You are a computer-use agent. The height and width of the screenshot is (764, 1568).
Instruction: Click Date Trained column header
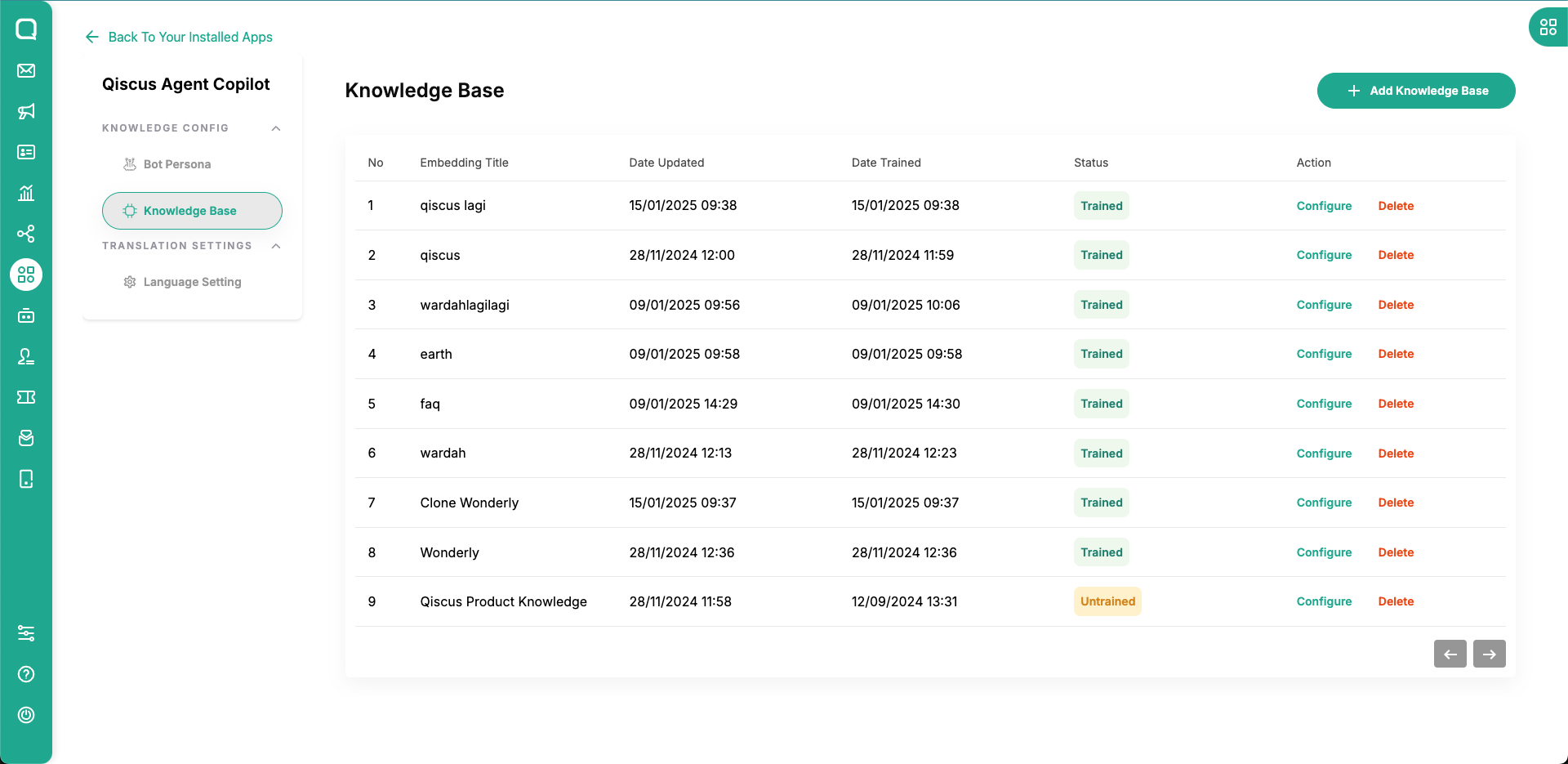coord(886,163)
